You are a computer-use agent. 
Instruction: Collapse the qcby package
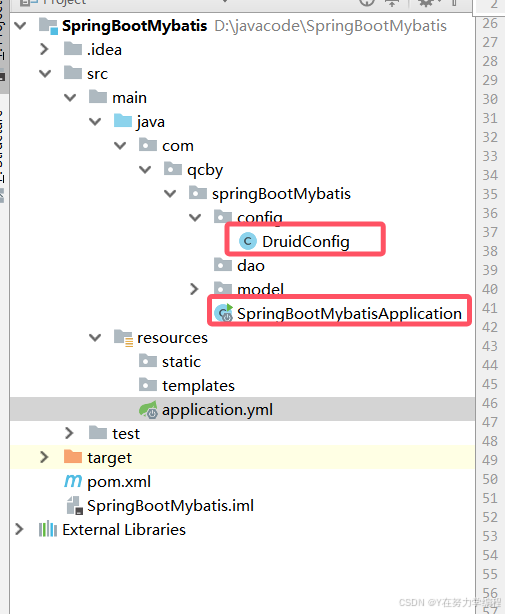[x=145, y=170]
